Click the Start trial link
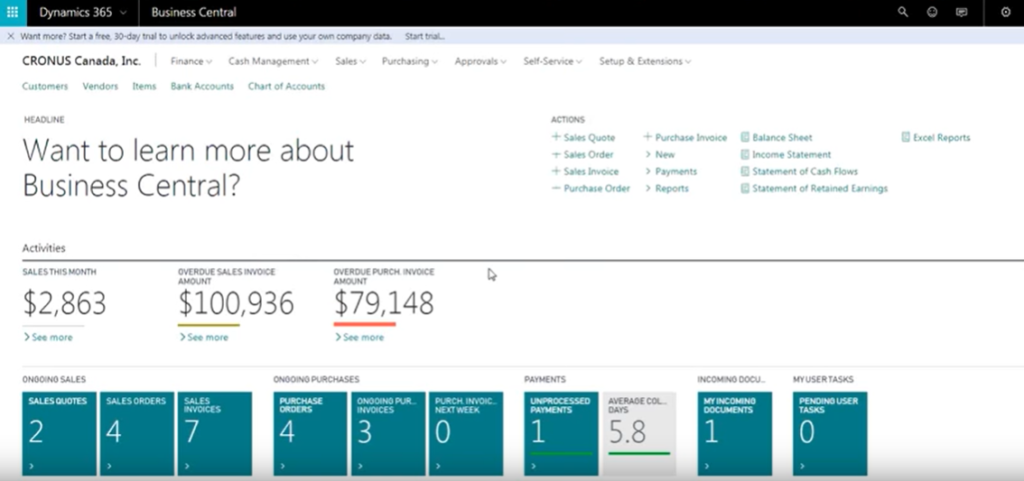This screenshot has width=1024, height=481. tap(424, 37)
